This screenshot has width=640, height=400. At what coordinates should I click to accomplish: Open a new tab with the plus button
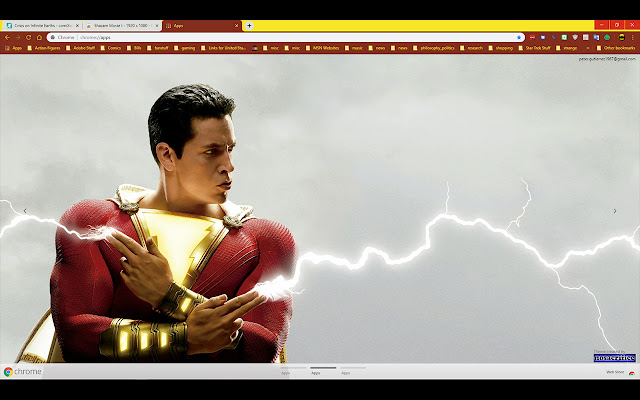pos(249,25)
